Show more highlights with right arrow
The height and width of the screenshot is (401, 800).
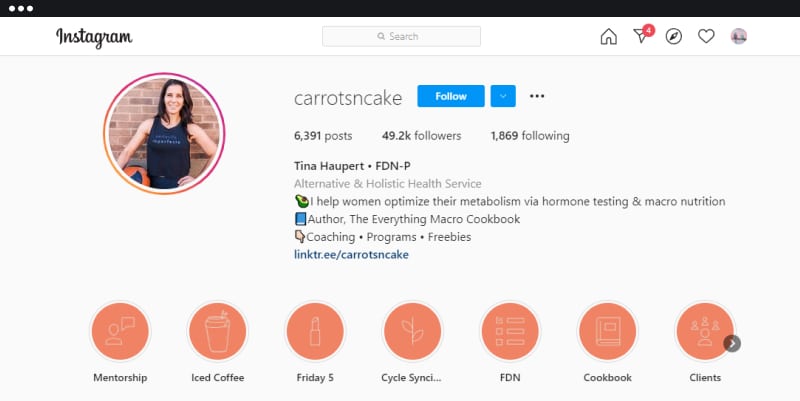coord(732,343)
